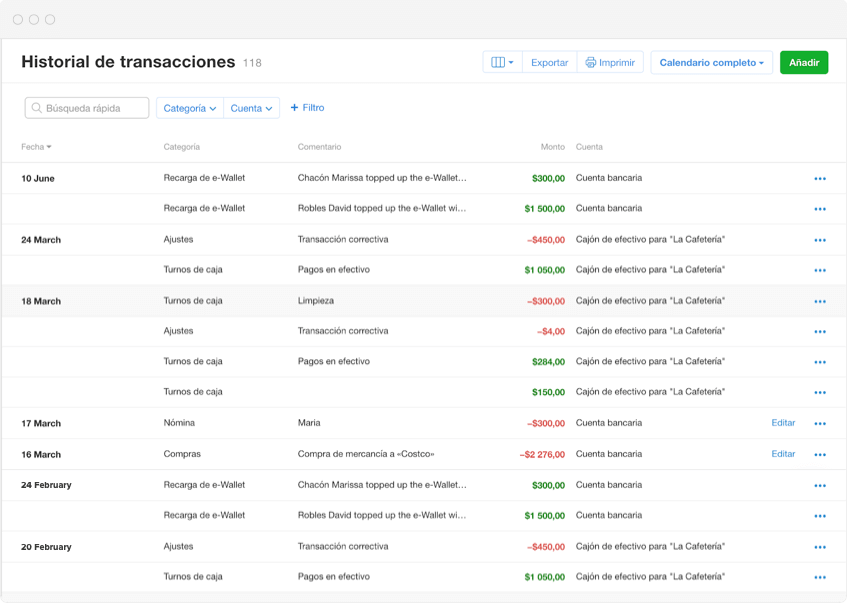Open more options for the 24 March $1 050,00 row
This screenshot has width=847, height=603.
coord(820,270)
